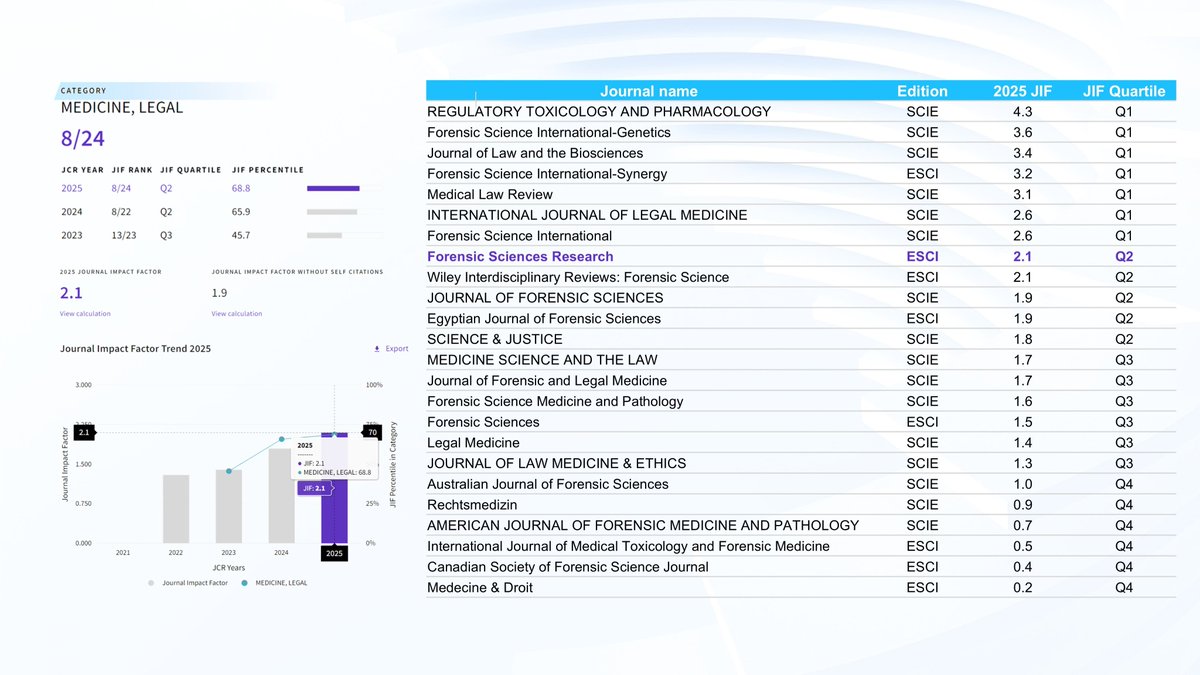
Task: Click the purple percentile bar for 68.8
Action: click(333, 188)
